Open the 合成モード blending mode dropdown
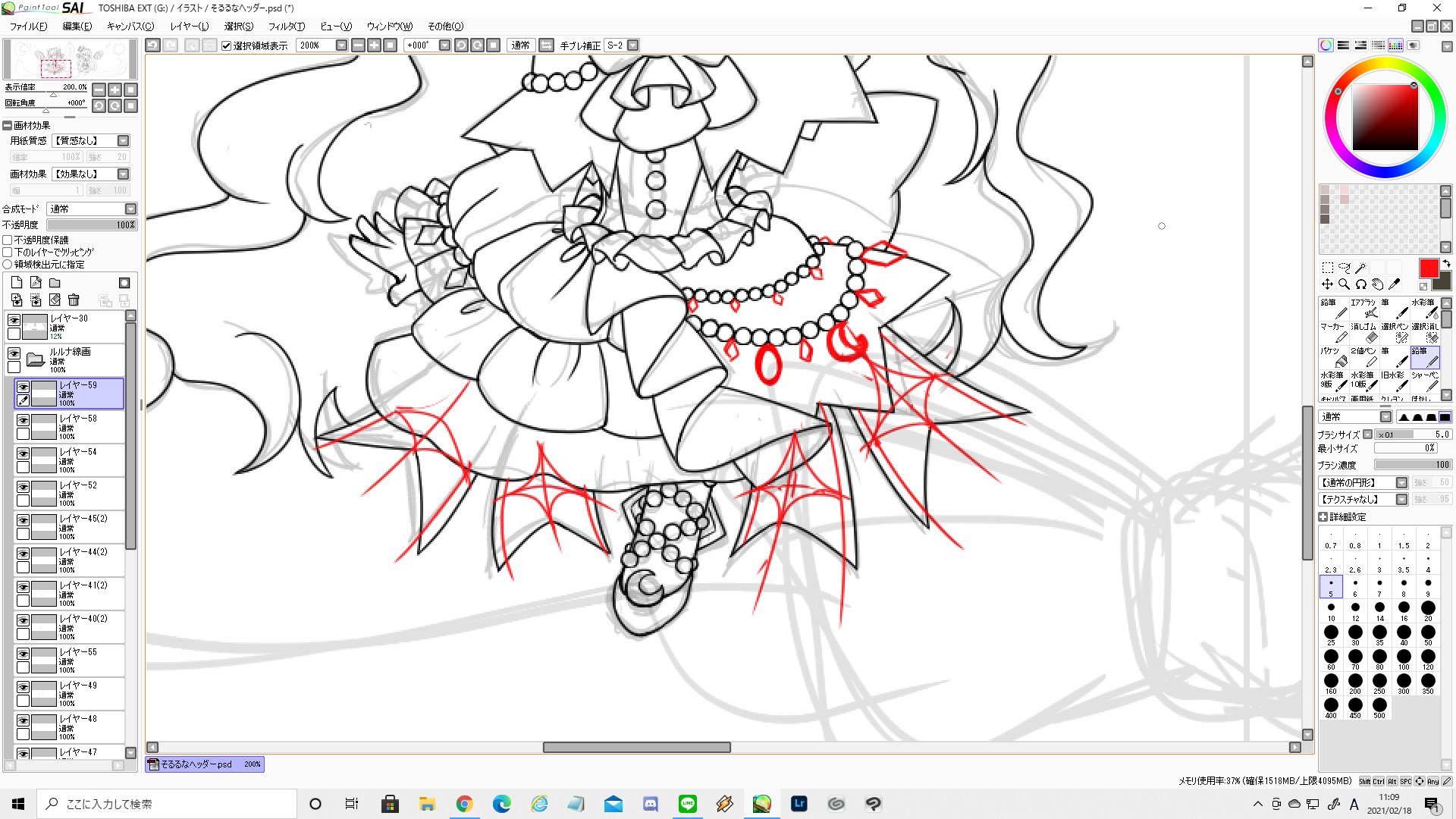 [130, 209]
